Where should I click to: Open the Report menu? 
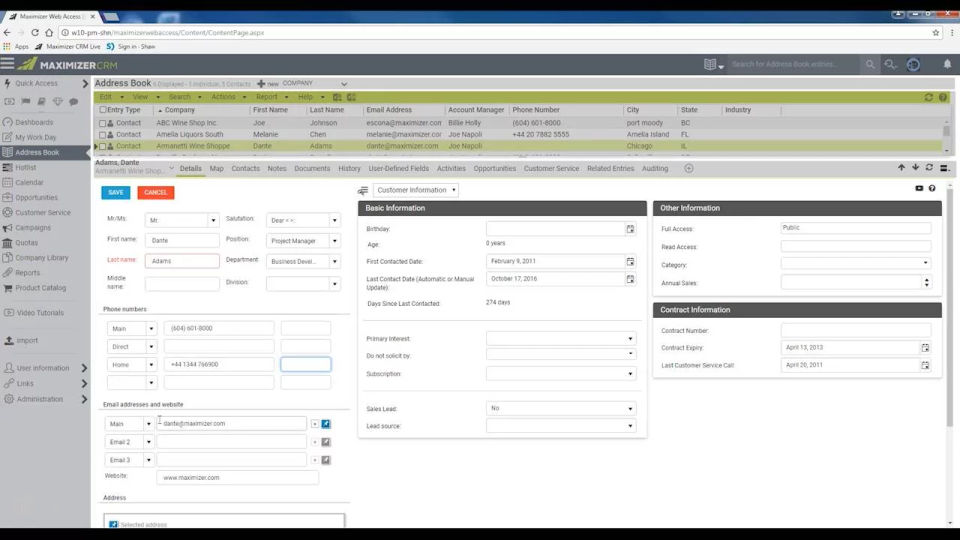click(272, 97)
